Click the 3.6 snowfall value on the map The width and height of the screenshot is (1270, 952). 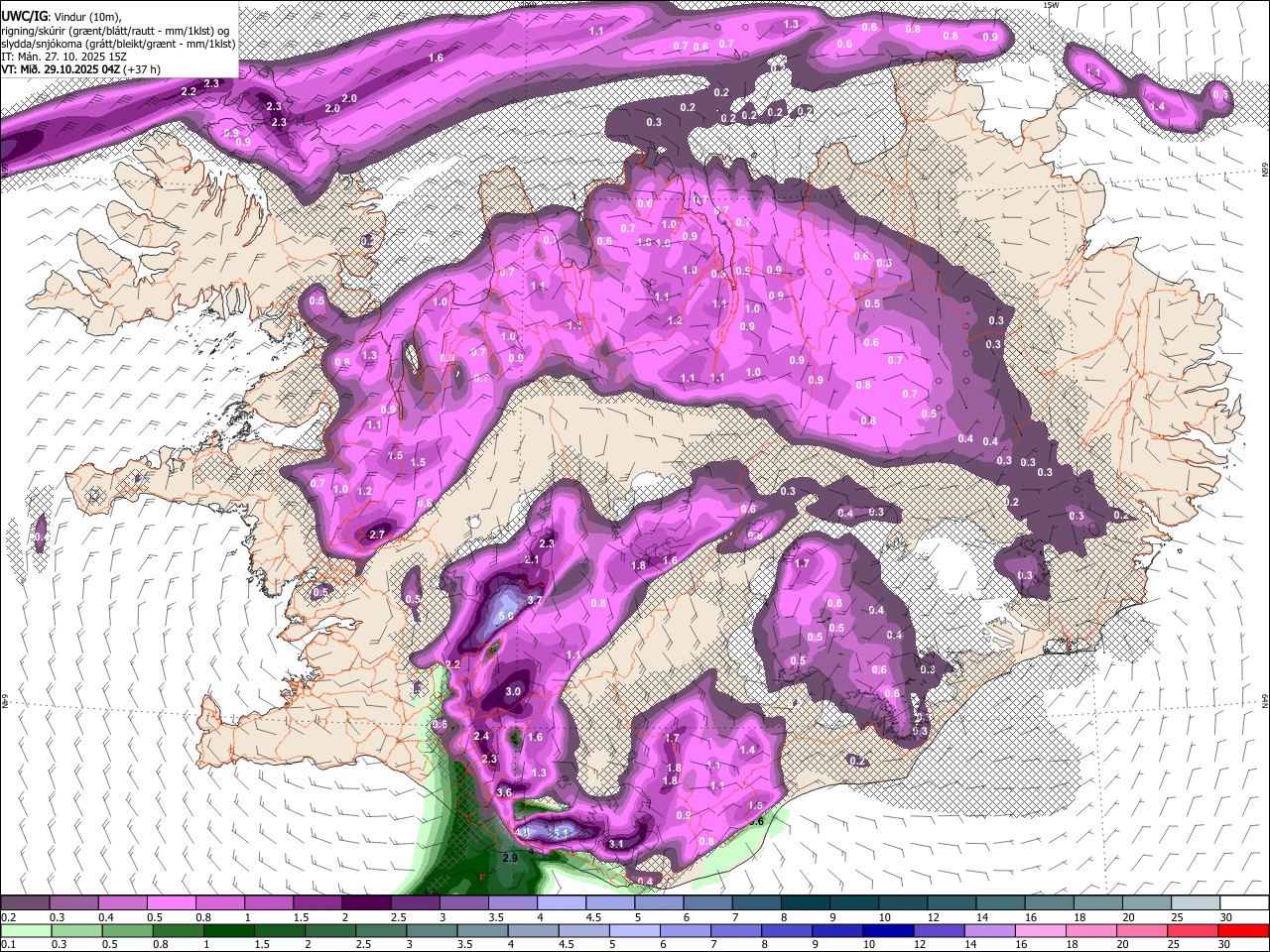[x=504, y=792]
